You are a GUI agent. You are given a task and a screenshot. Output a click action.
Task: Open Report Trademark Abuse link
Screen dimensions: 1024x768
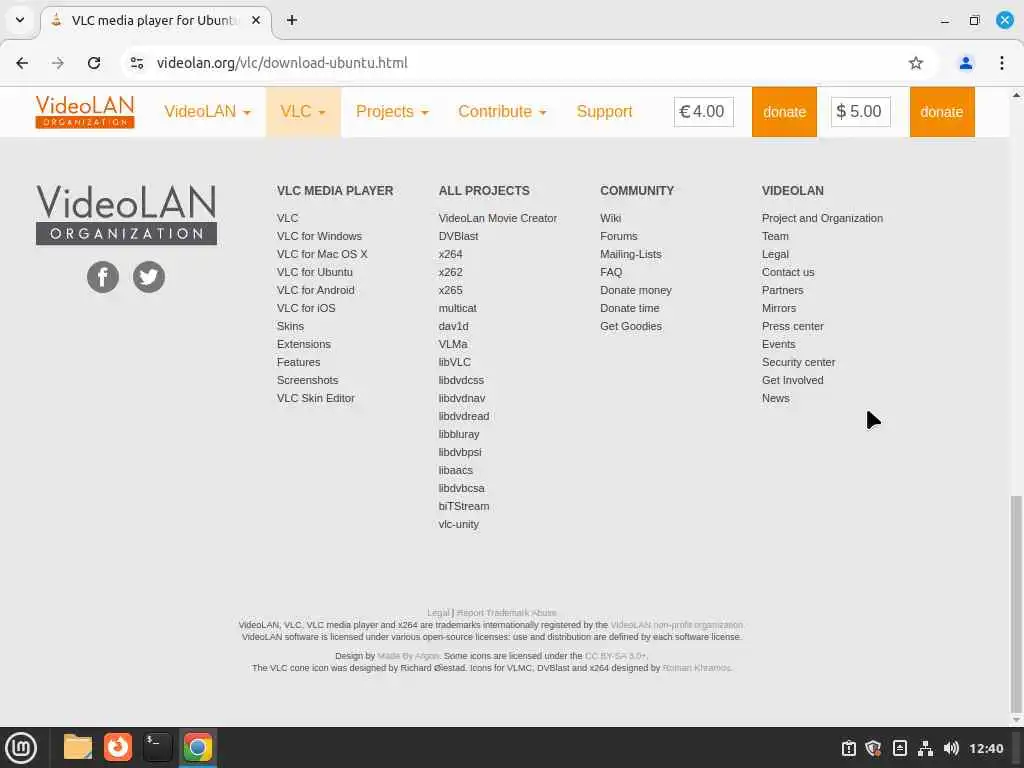506,613
